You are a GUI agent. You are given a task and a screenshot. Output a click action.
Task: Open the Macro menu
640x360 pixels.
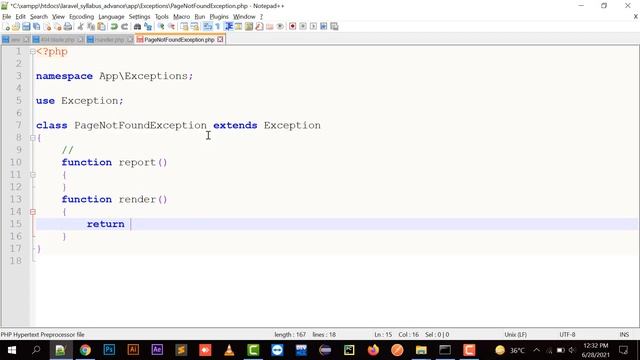coord(181,17)
